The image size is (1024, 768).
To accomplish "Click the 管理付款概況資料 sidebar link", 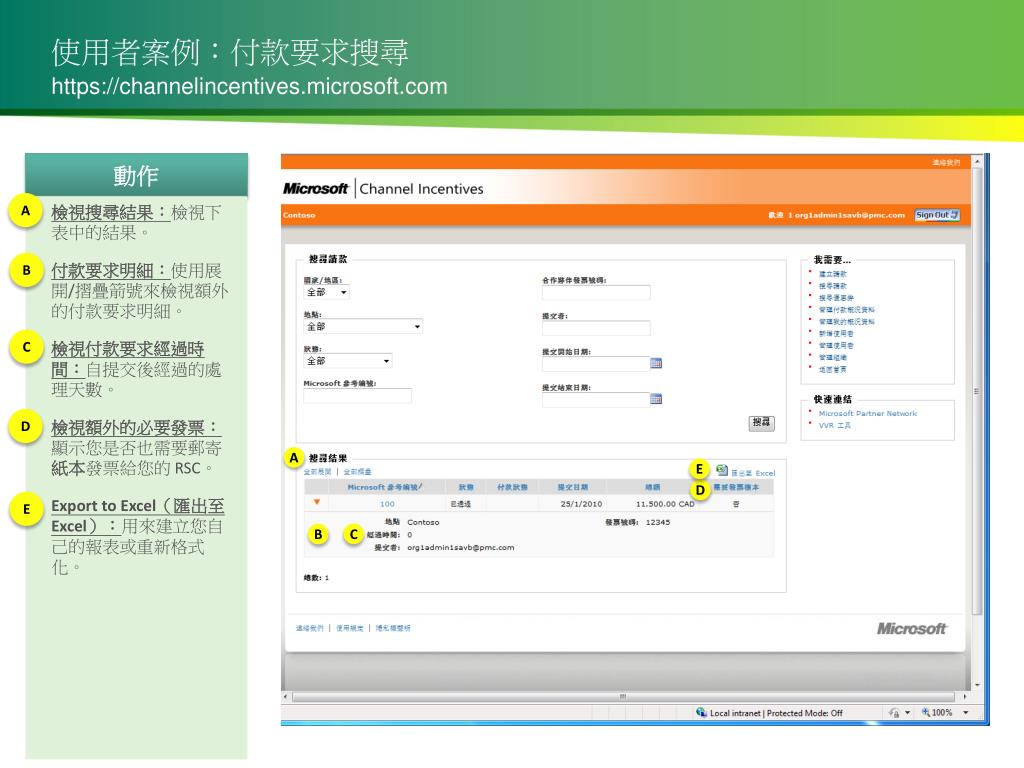I will [846, 310].
